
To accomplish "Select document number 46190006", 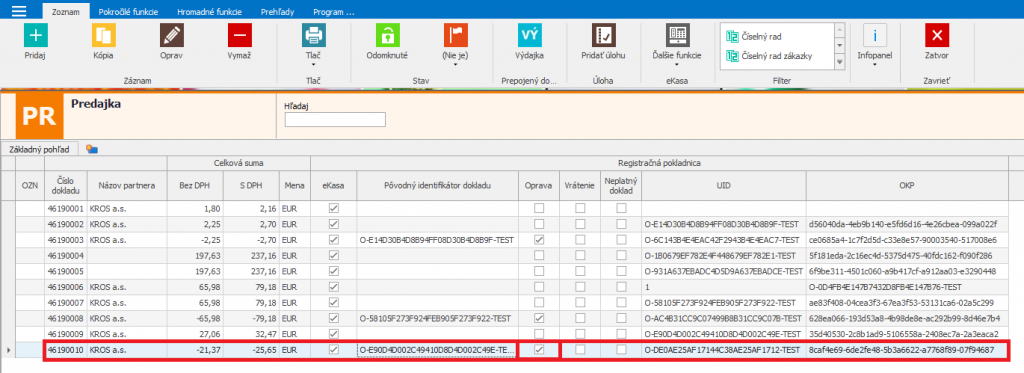I will [65, 287].
